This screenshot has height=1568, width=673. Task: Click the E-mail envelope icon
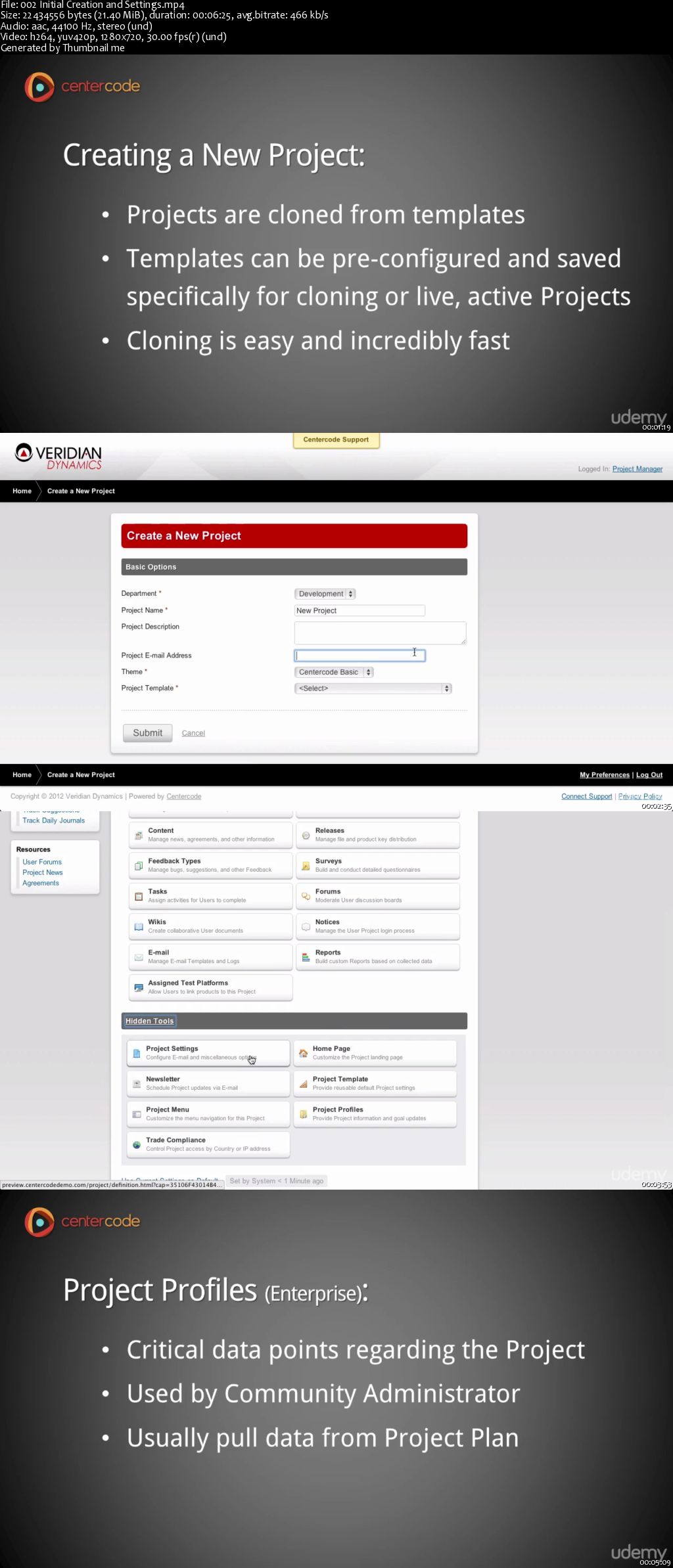tap(139, 957)
